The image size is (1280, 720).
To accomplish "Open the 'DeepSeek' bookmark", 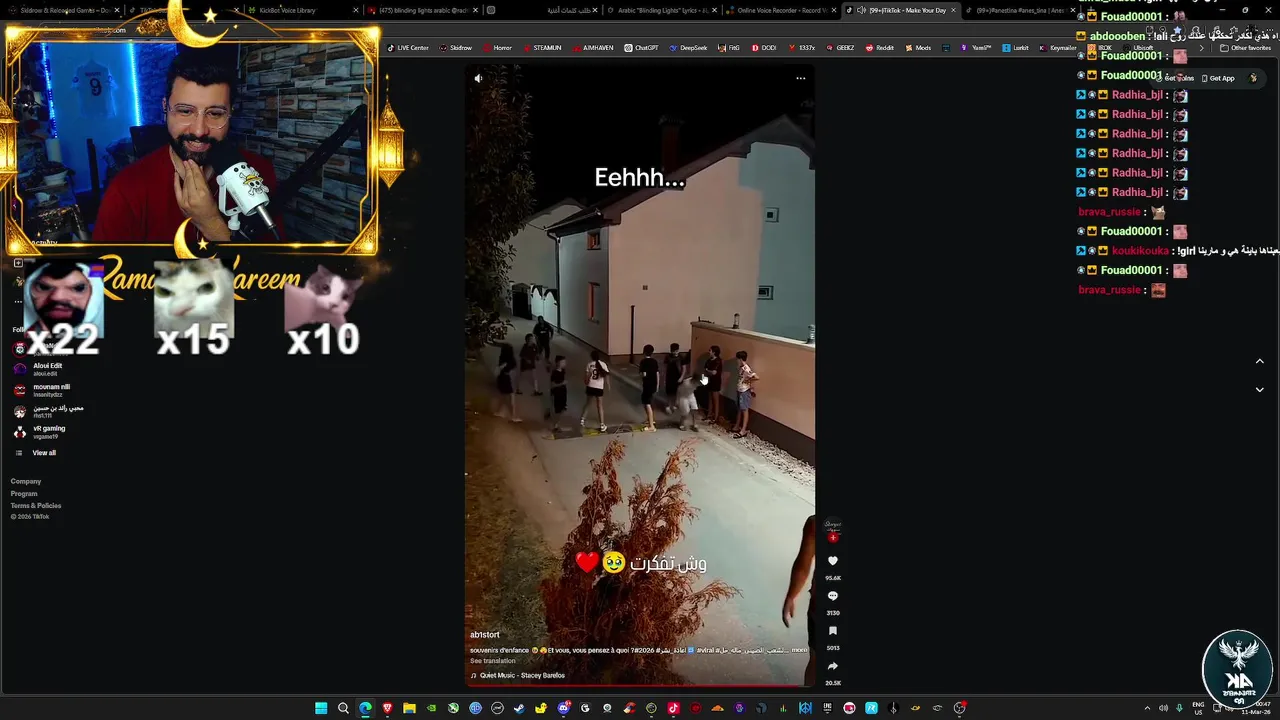I will 689,48.
